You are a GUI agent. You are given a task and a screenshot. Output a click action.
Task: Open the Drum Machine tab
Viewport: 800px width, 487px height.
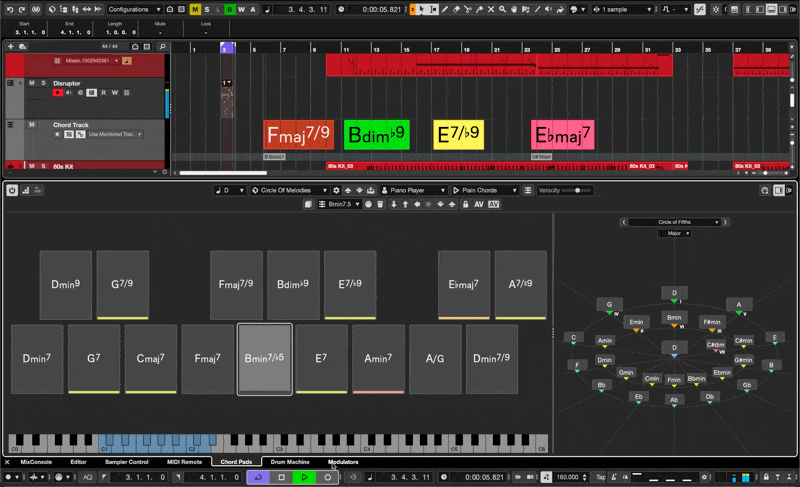tap(290, 462)
